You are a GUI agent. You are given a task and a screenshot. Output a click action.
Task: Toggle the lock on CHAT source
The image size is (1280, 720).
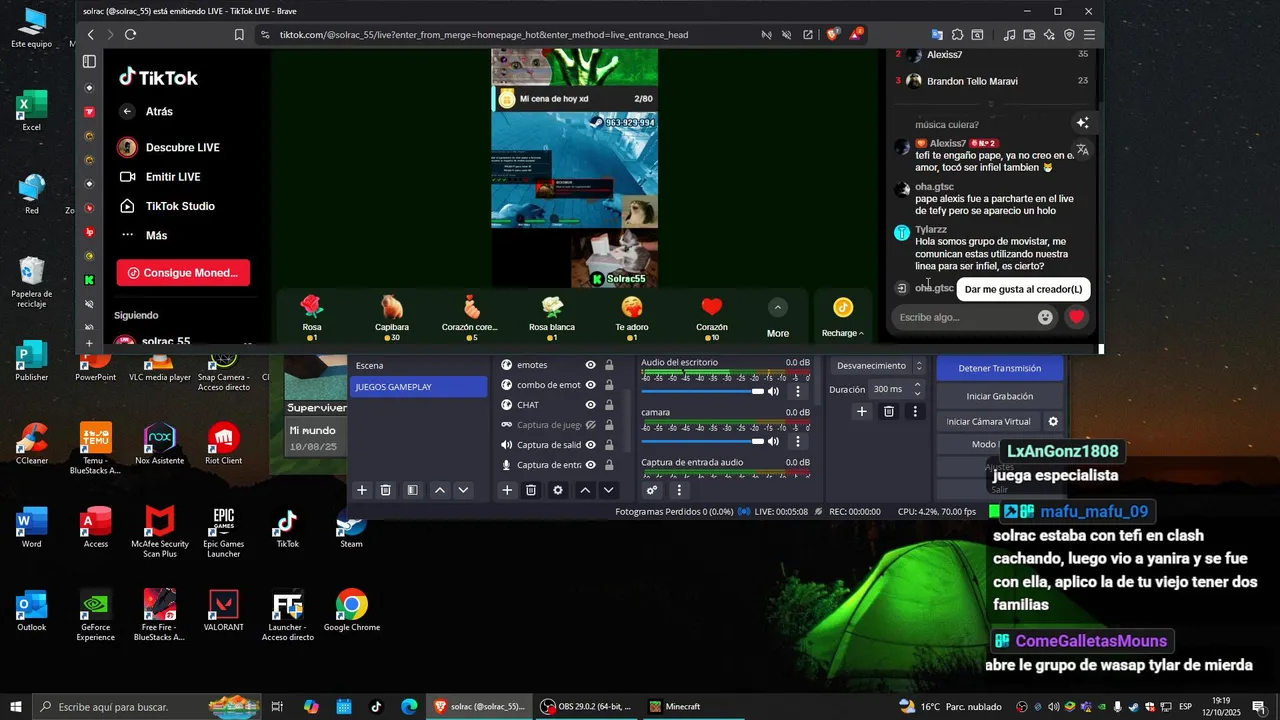tap(609, 405)
